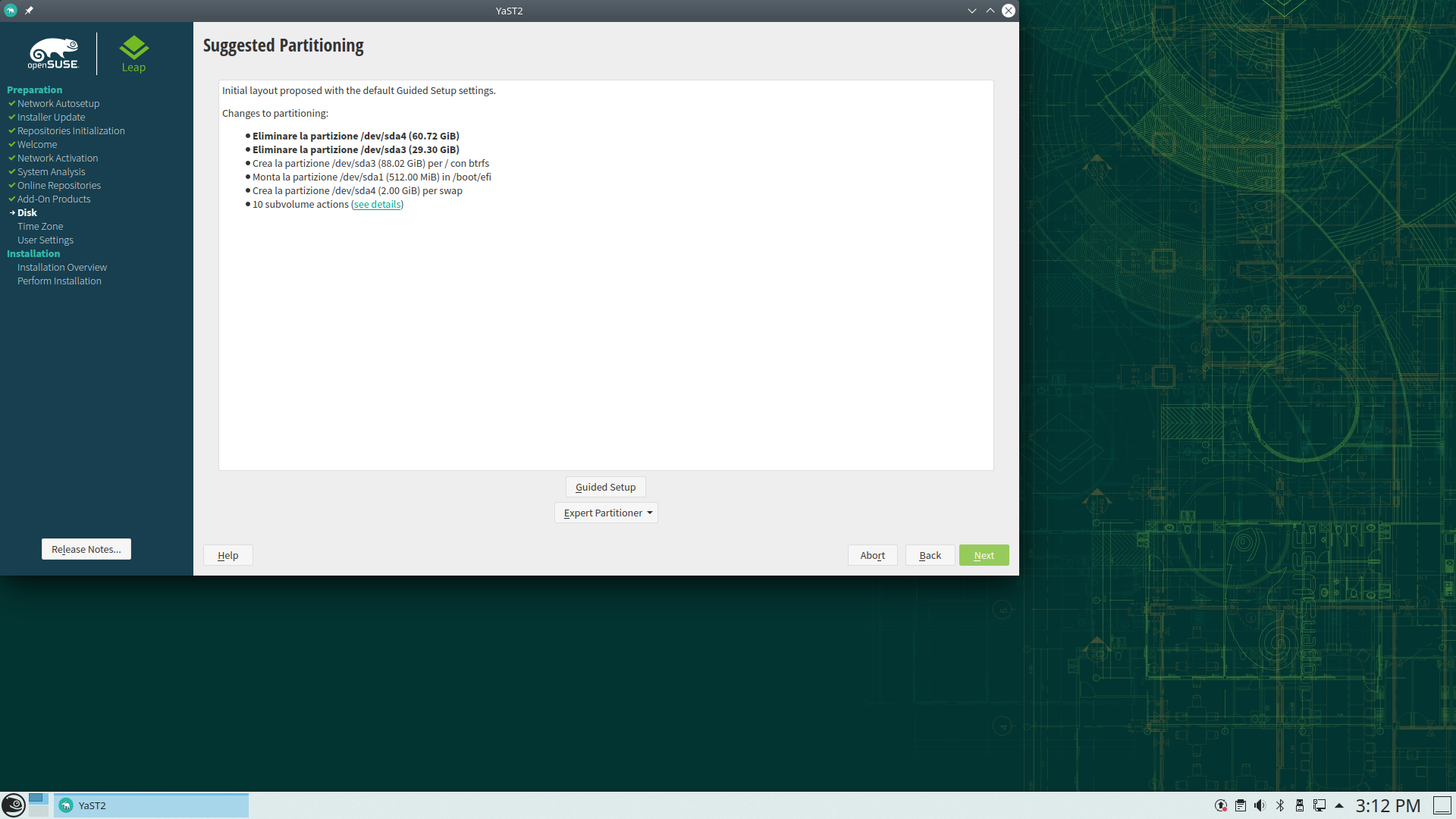1456x819 pixels.
Task: Open the software updates tray icon
Action: tap(1221, 805)
